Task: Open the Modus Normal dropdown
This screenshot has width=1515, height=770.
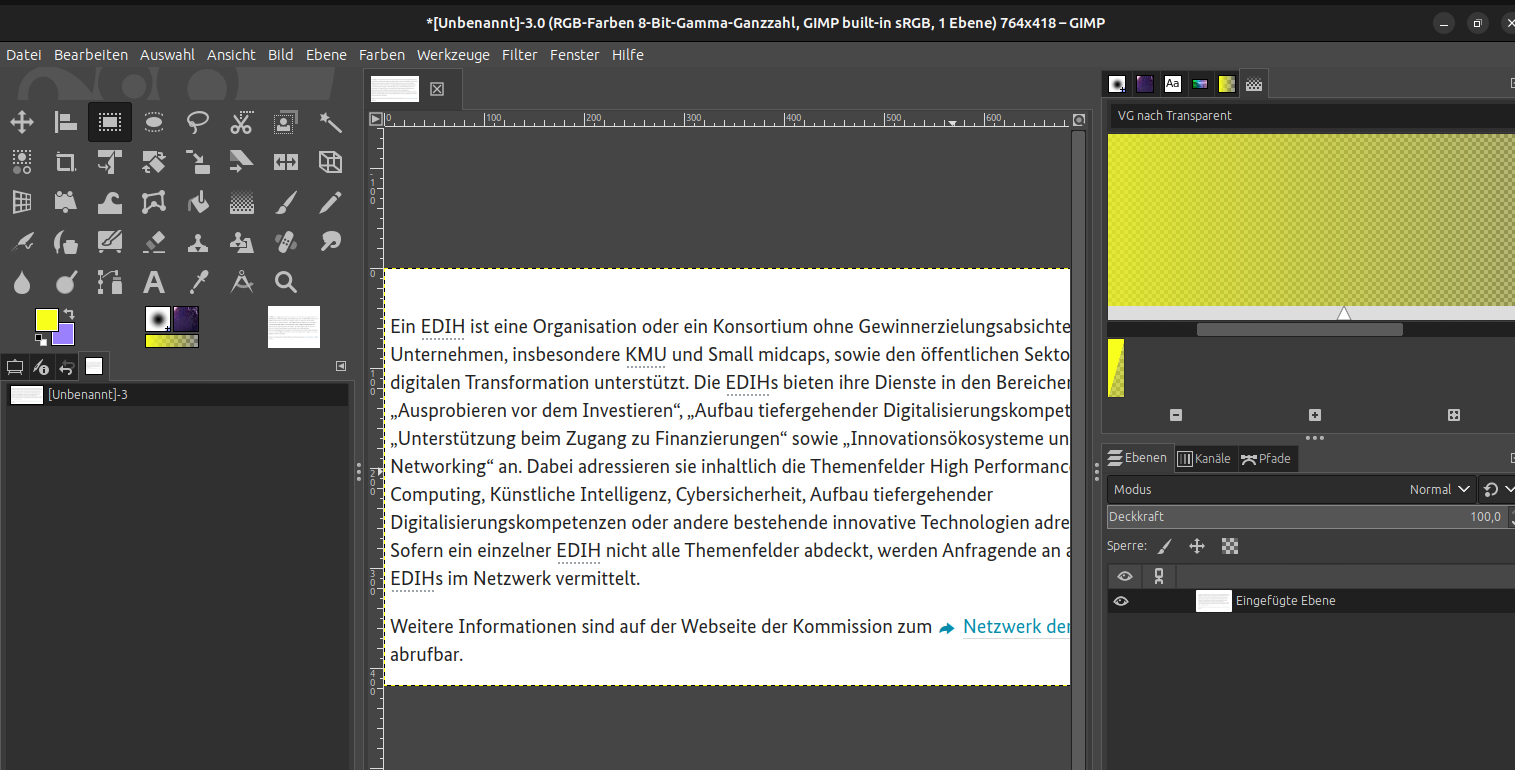Action: [x=1440, y=489]
